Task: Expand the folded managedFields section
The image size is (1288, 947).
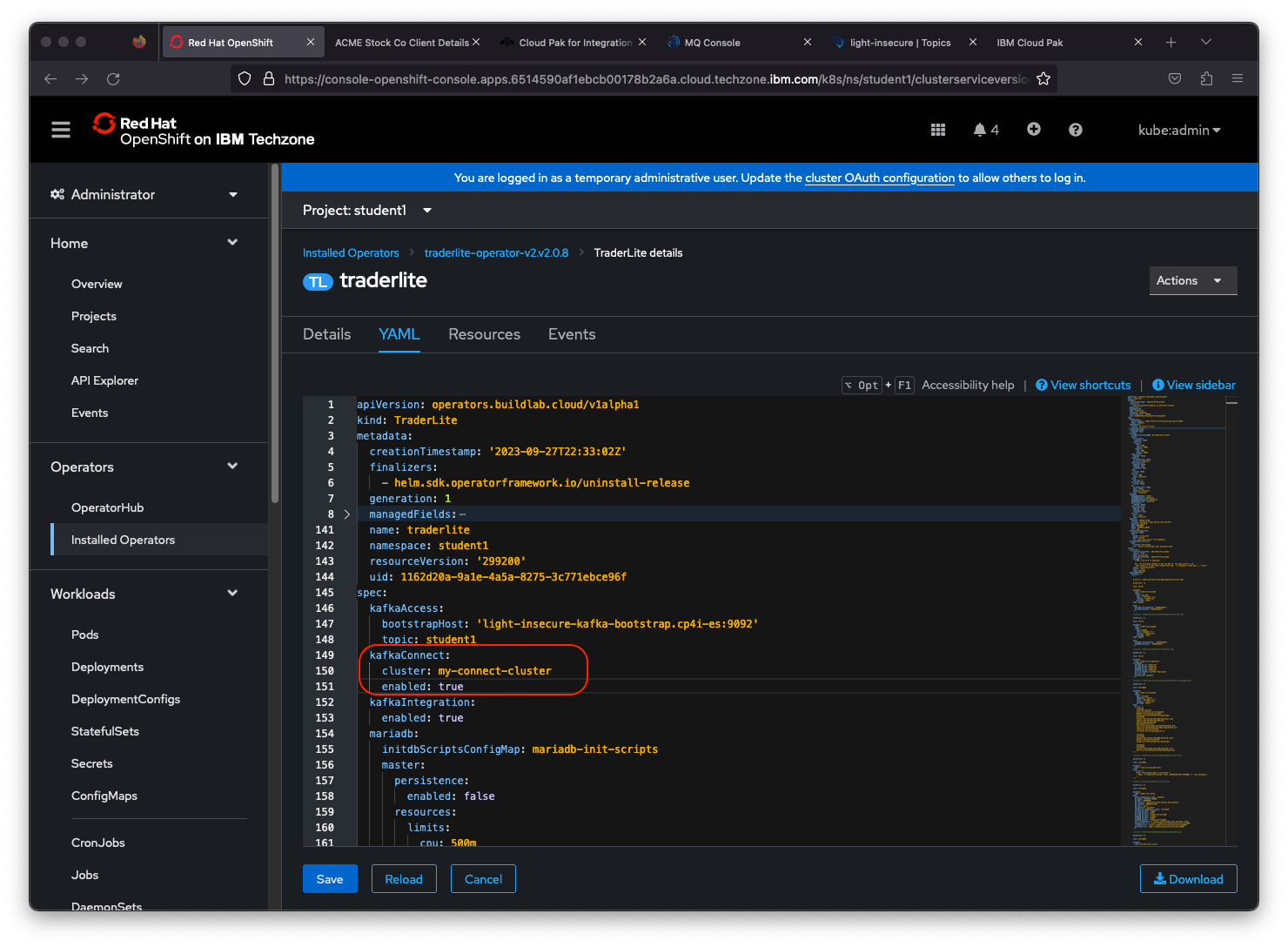Action: tap(346, 514)
